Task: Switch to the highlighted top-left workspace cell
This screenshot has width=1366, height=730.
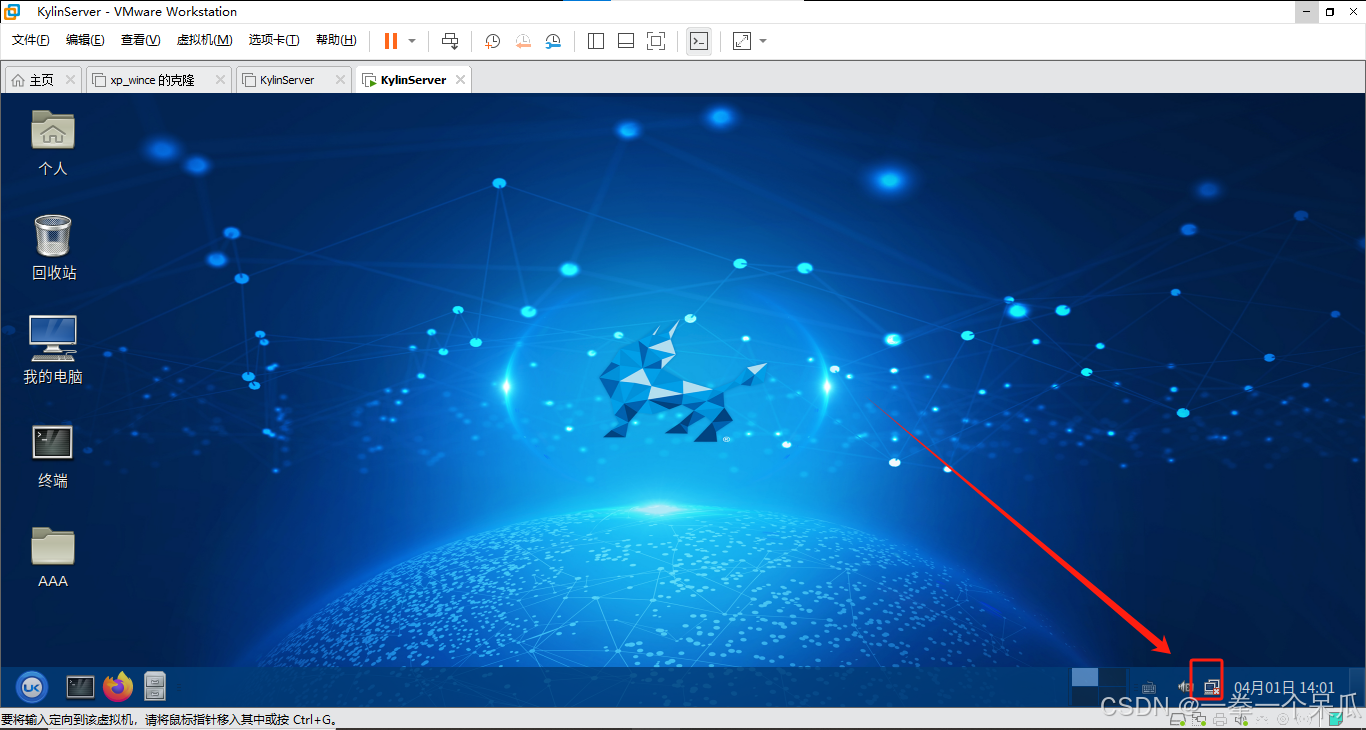Action: coord(1085,677)
